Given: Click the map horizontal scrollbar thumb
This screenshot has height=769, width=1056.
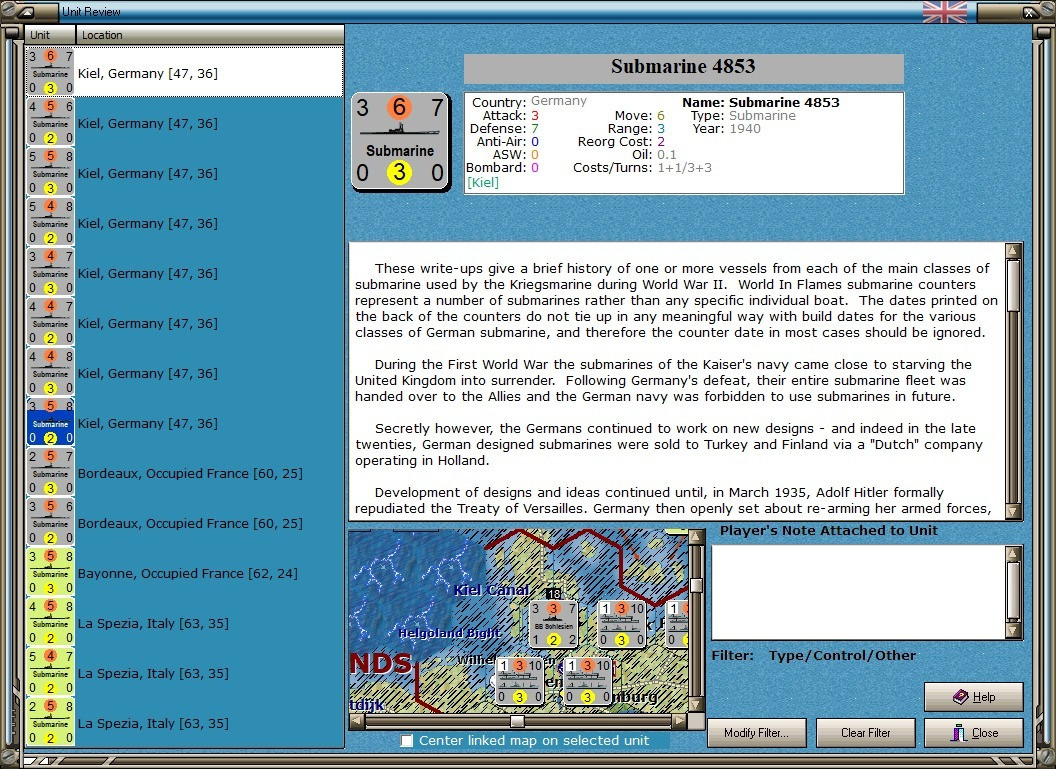Looking at the screenshot, I should [x=517, y=721].
